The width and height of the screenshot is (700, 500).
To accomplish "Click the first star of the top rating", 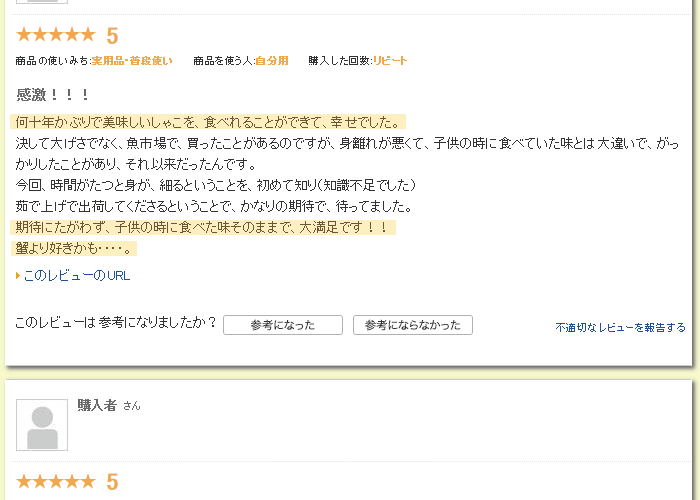I will pos(24,34).
